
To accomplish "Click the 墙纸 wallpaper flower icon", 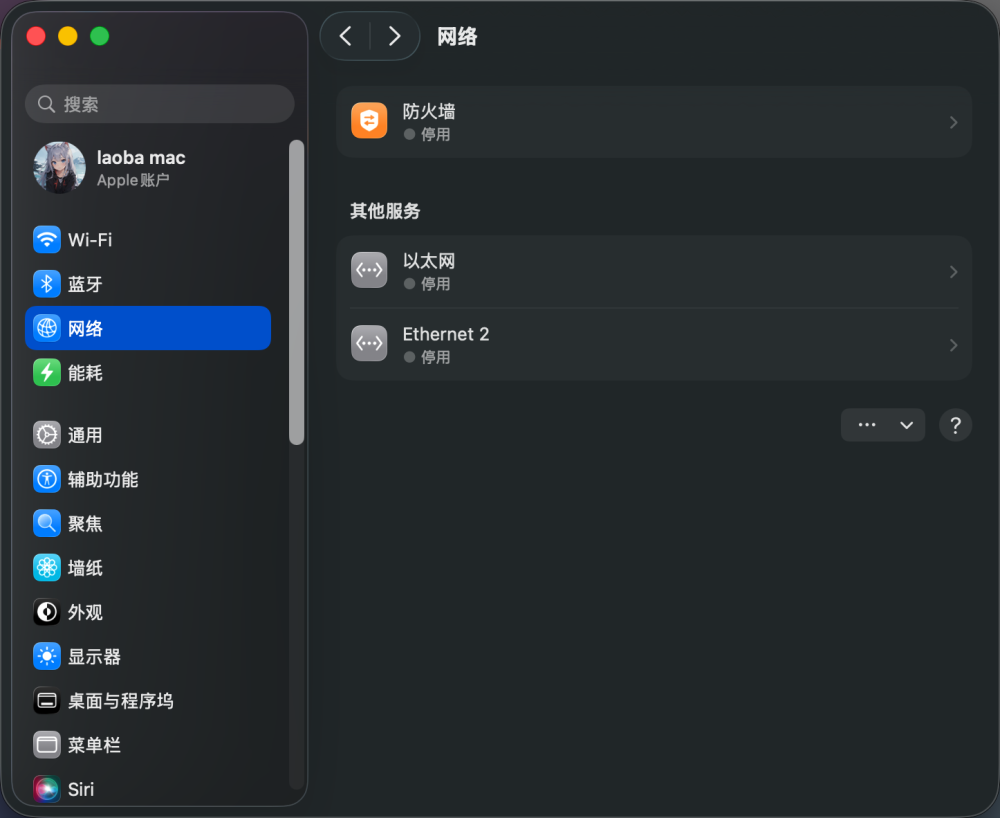I will pos(47,567).
